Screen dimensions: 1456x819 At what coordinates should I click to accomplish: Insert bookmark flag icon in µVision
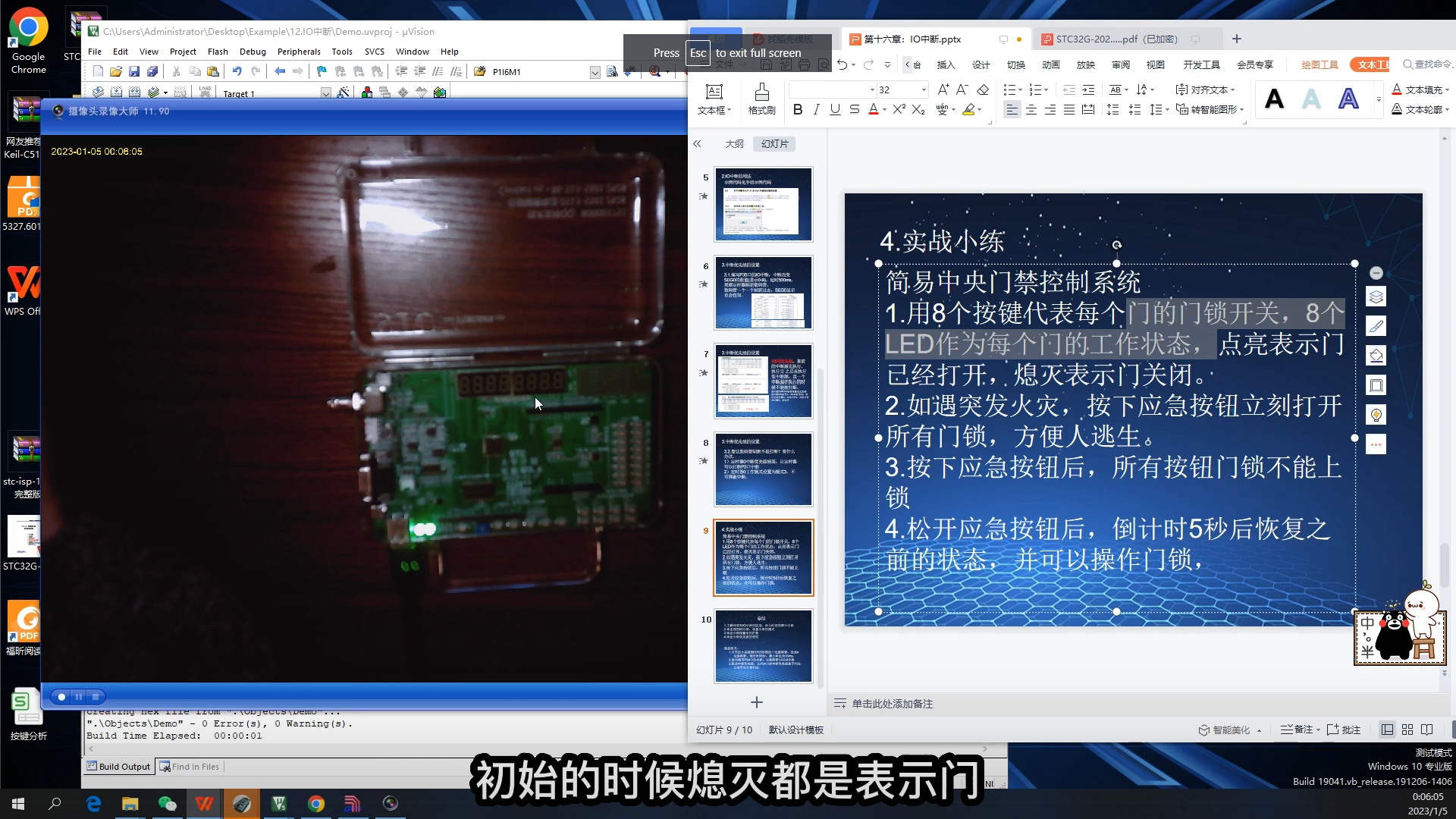[x=322, y=71]
